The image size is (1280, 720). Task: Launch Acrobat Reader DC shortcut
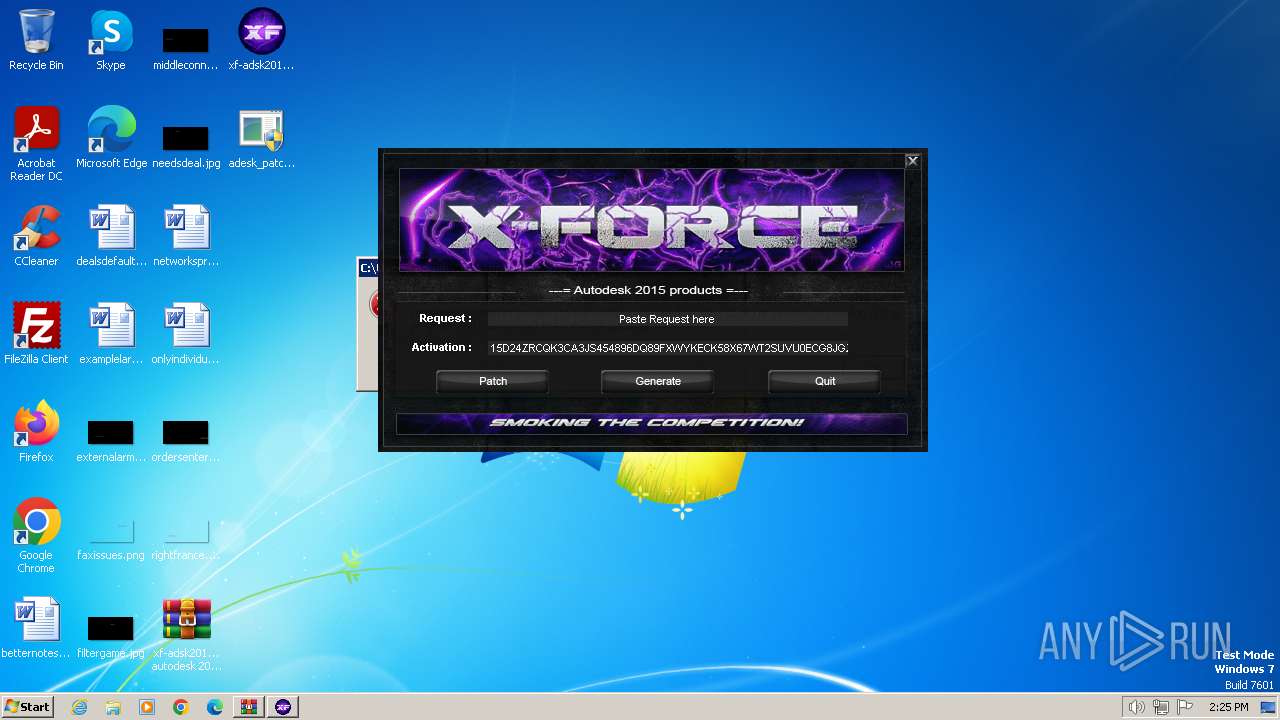[x=36, y=144]
